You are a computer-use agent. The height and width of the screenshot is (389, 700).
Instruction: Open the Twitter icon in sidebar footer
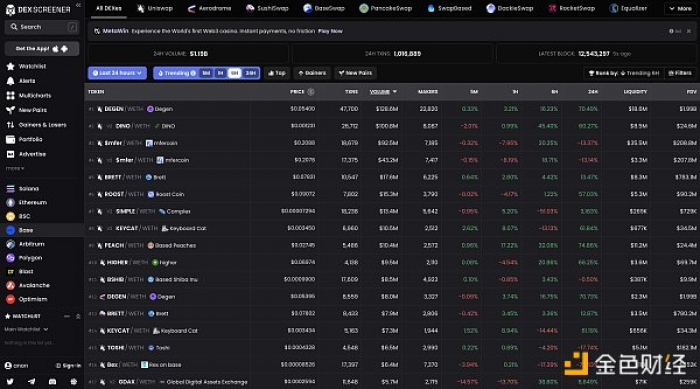click(10, 381)
